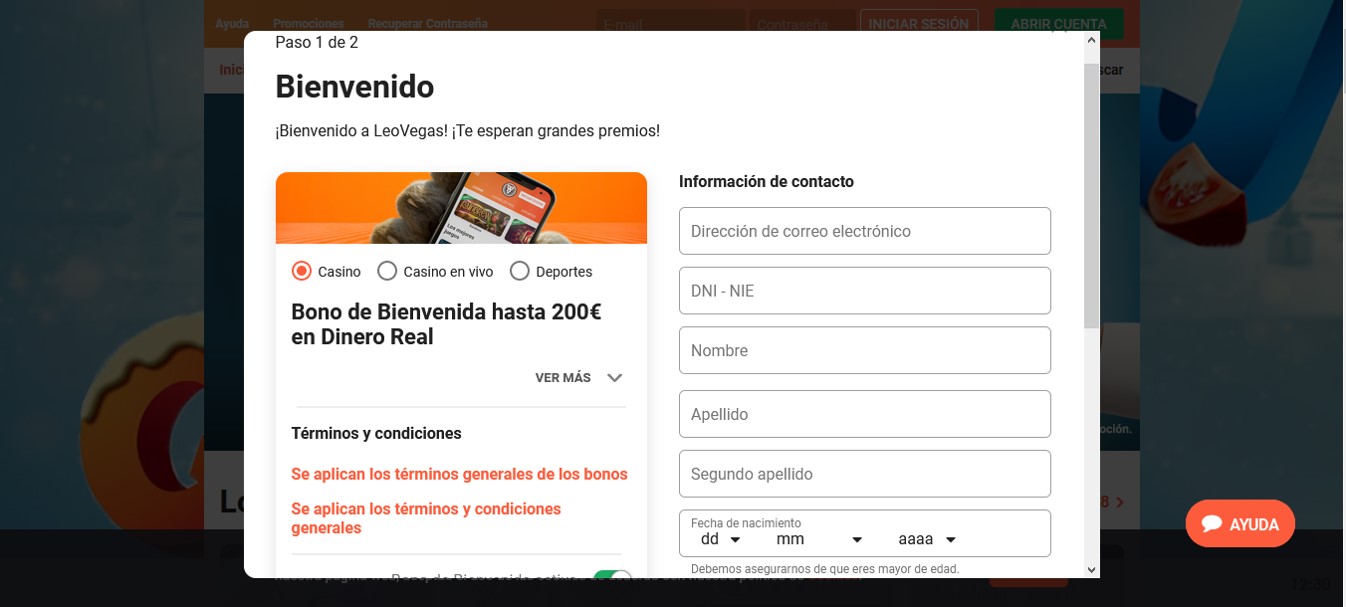Click the Dirección de correo electrónico field
The height and width of the screenshot is (607, 1346).
coord(865,231)
